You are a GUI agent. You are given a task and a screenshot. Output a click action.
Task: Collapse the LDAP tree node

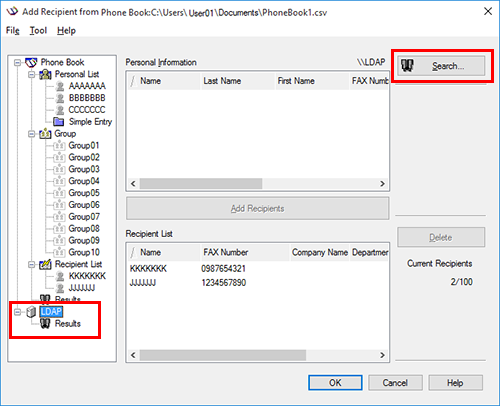pos(17,312)
